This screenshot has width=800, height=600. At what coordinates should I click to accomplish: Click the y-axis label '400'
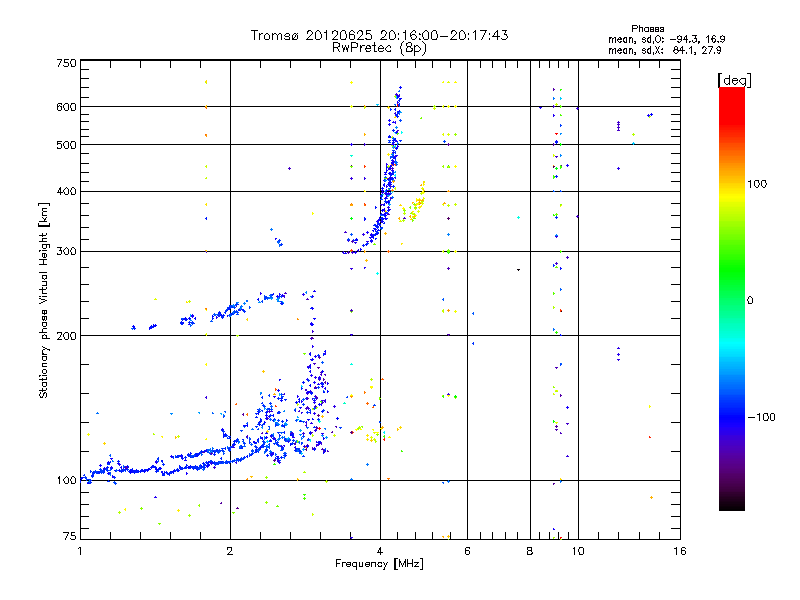[x=66, y=191]
